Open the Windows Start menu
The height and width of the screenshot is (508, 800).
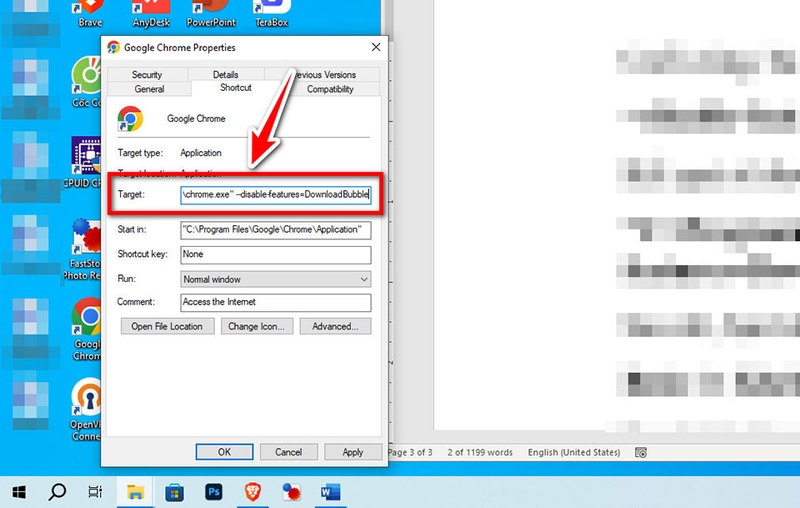[x=19, y=492]
